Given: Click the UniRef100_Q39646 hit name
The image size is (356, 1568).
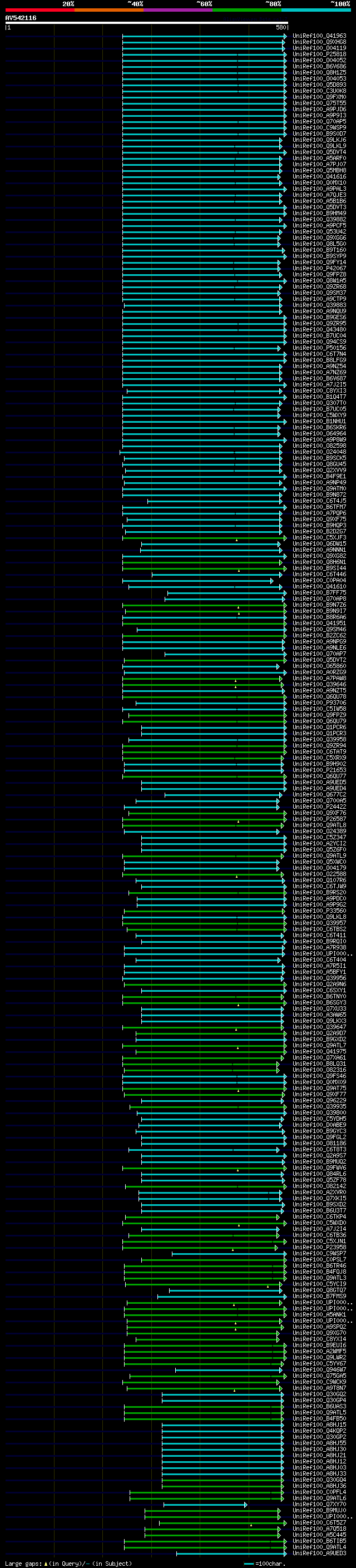Looking at the screenshot, I should pyautogui.click(x=319, y=684).
